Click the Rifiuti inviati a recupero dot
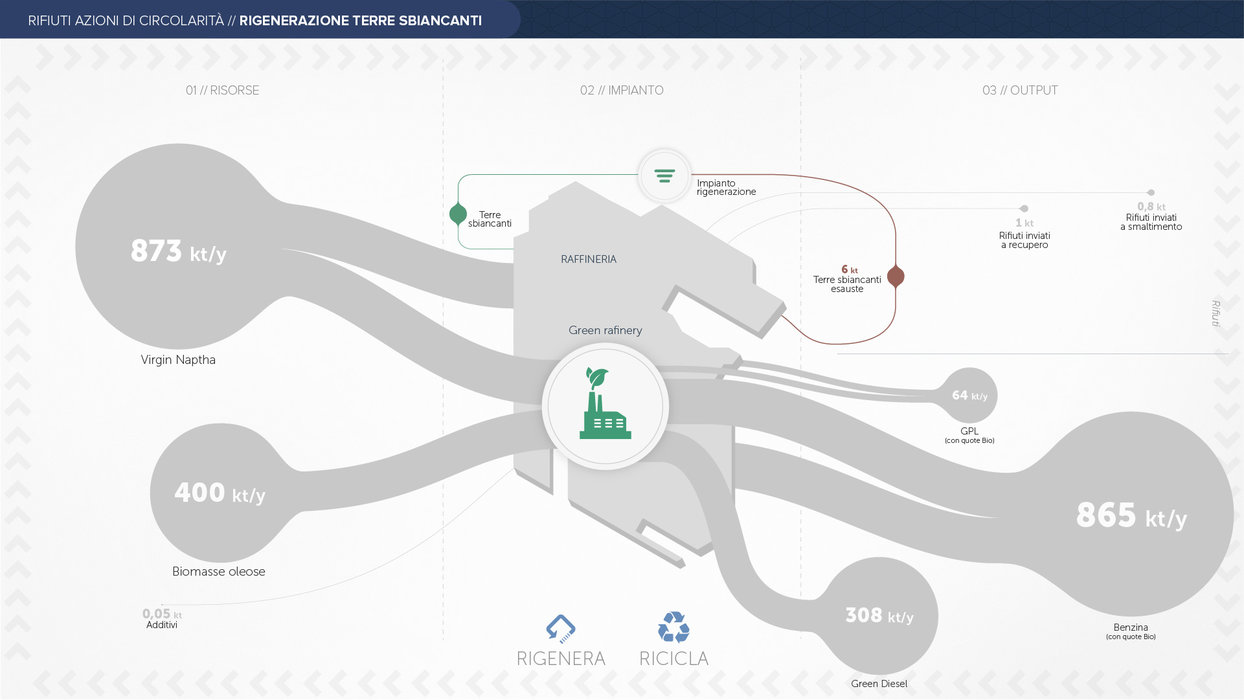The width and height of the screenshot is (1244, 700). [x=1024, y=209]
